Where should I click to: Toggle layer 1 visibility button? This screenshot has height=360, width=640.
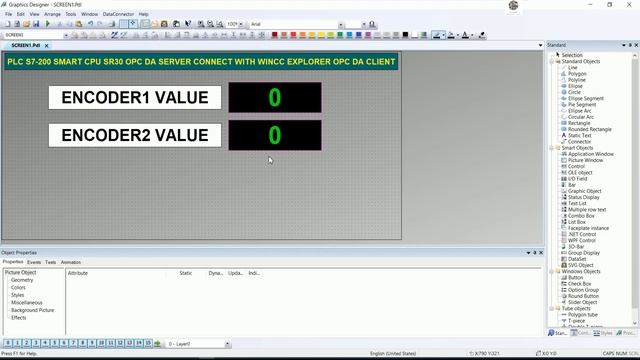tap(17, 344)
